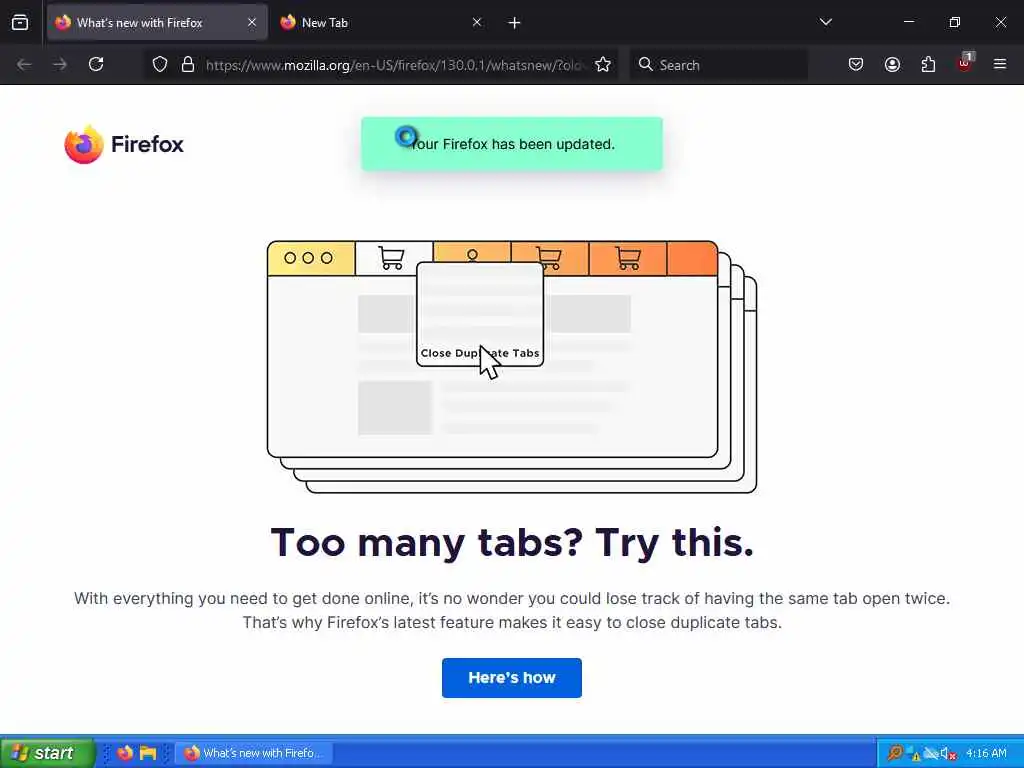
Task: Click the Here's how button
Action: [x=511, y=678]
